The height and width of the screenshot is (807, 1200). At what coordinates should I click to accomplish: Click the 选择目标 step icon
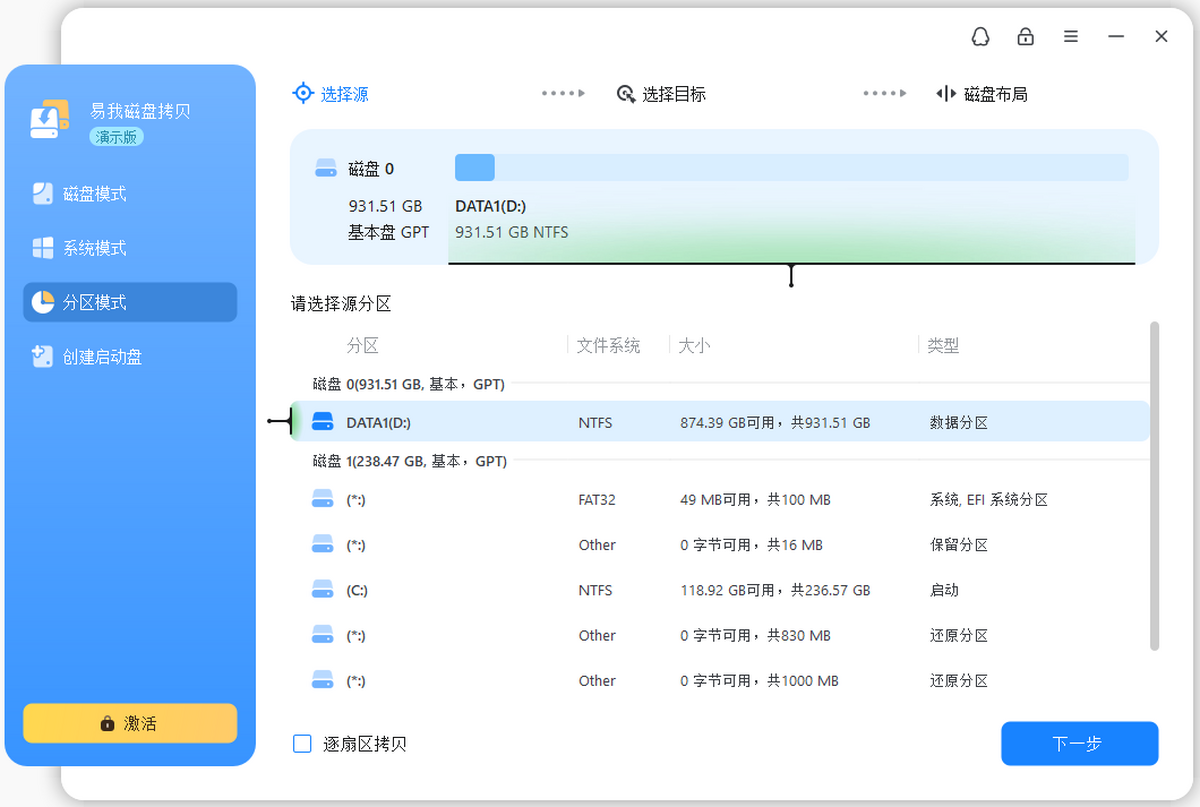point(626,94)
